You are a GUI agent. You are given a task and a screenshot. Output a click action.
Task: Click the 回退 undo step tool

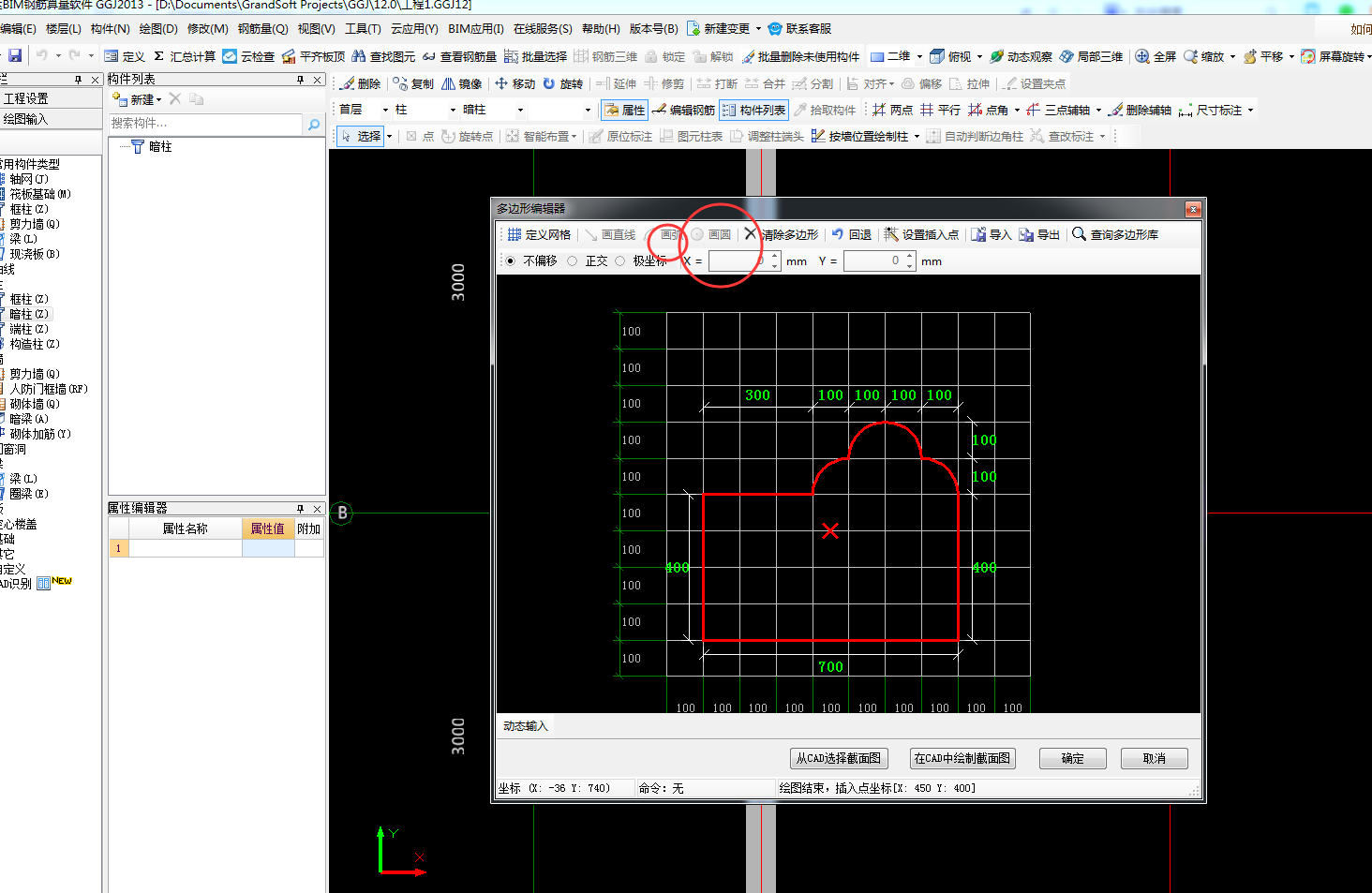[851, 234]
